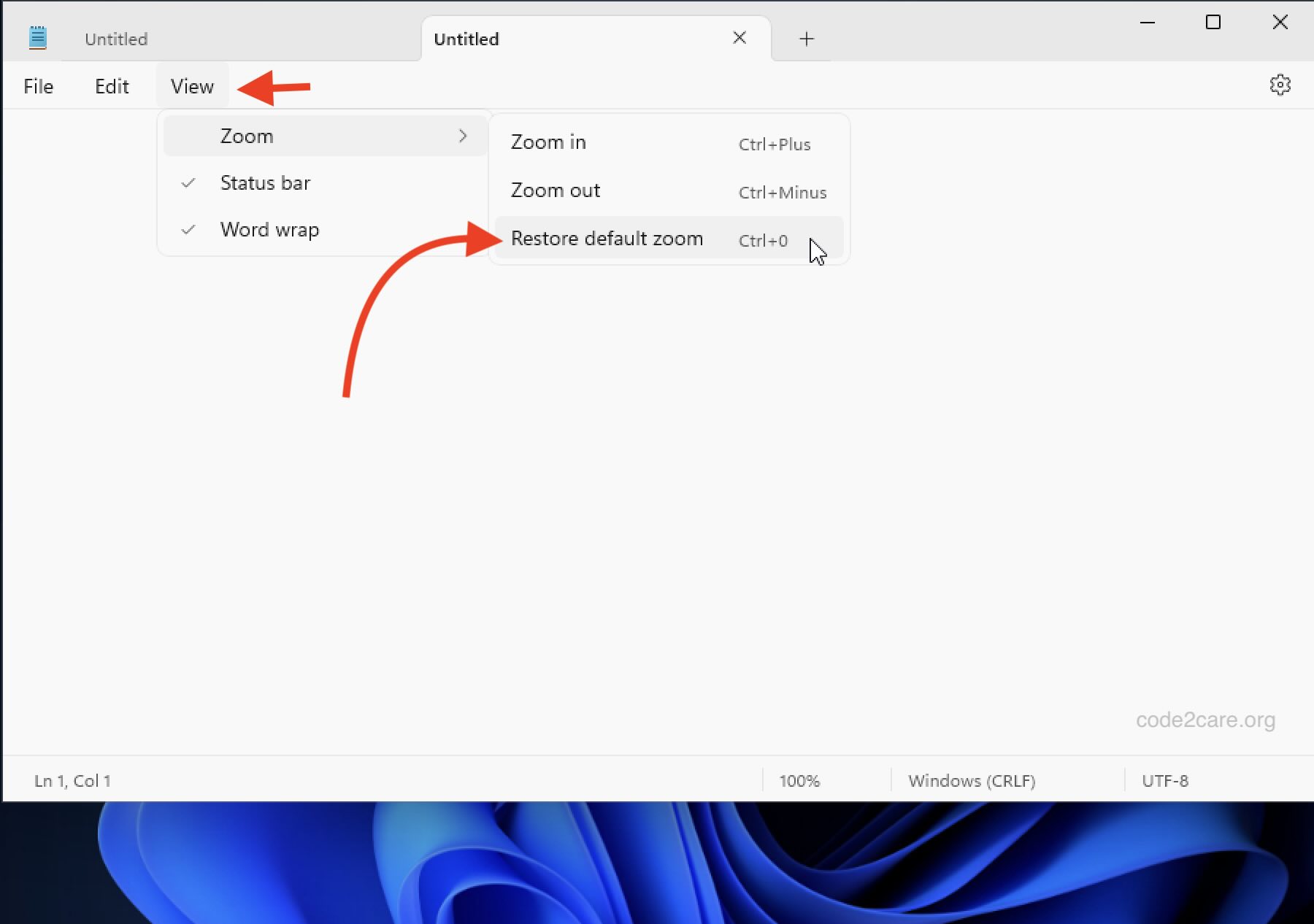Click the UTF-8 encoding indicator
The width and height of the screenshot is (1314, 924).
pyautogui.click(x=1165, y=780)
